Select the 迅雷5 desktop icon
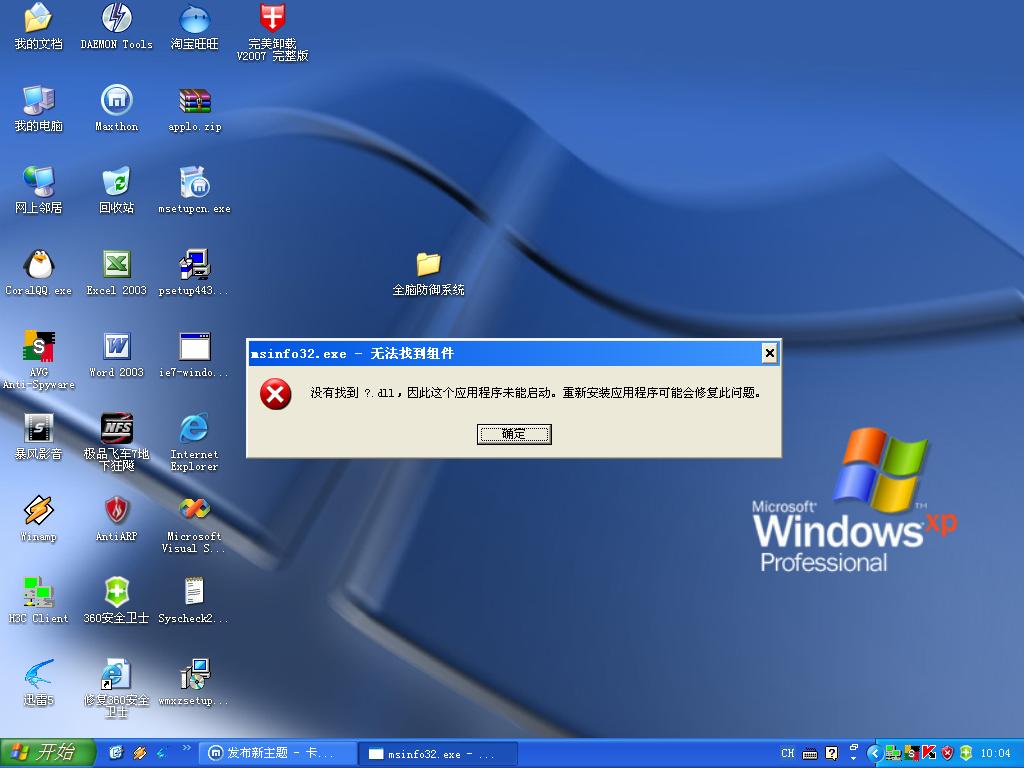This screenshot has width=1024, height=768. coord(39,682)
